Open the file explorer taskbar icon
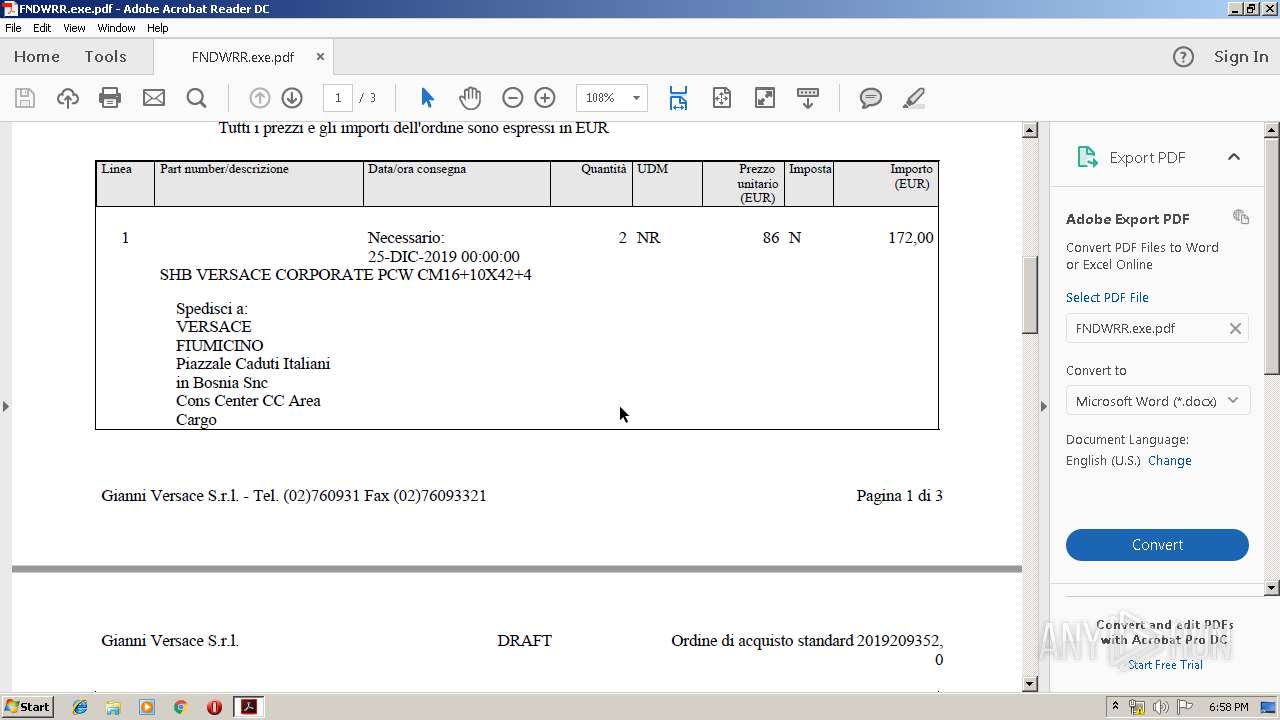This screenshot has width=1280, height=720. pyautogui.click(x=113, y=707)
